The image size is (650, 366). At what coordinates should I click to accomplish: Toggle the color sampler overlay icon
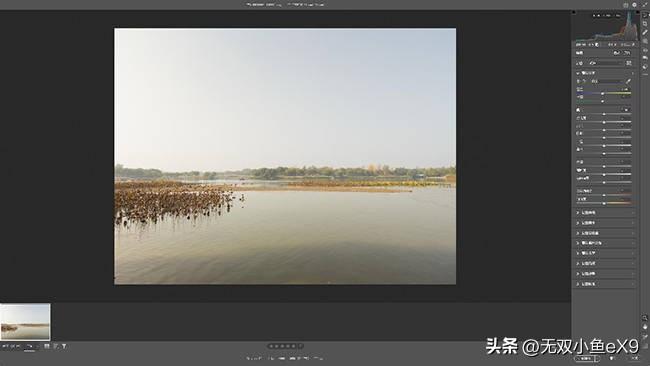[x=645, y=336]
